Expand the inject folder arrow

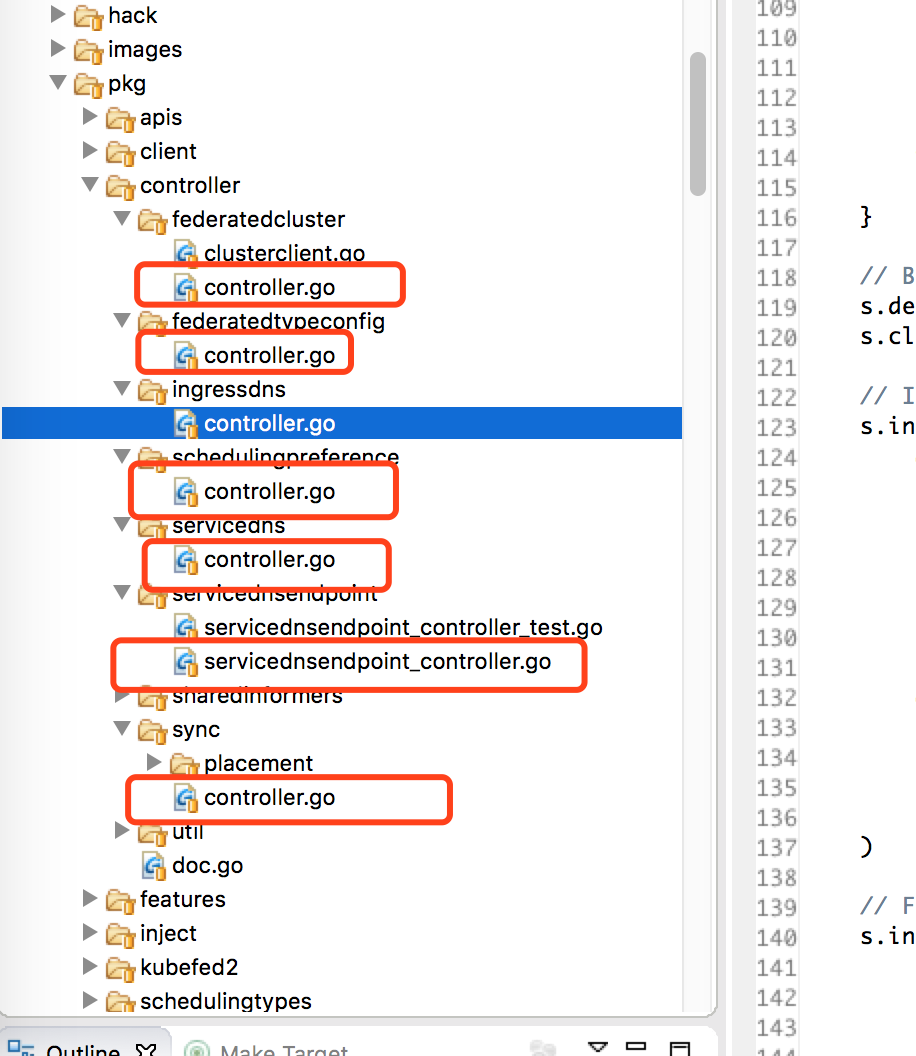(90, 932)
